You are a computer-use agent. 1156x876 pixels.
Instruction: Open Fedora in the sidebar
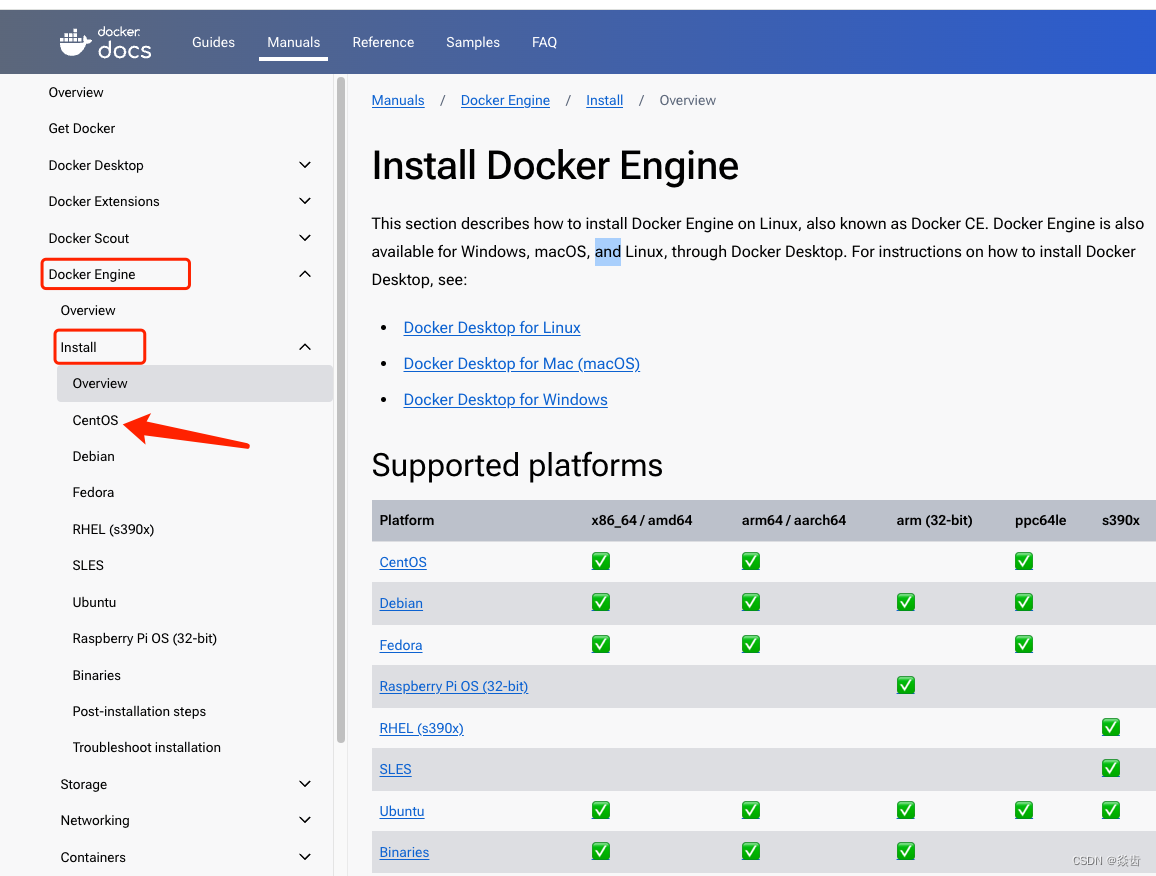(93, 493)
